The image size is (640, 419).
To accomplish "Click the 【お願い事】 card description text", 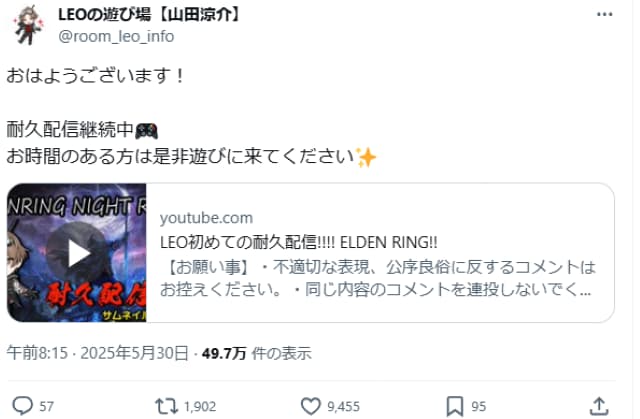I will 378,278.
